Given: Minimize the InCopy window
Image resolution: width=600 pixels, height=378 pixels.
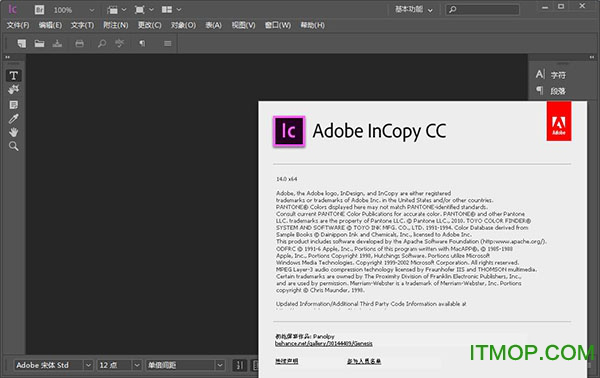Looking at the screenshot, I should pos(545,7).
